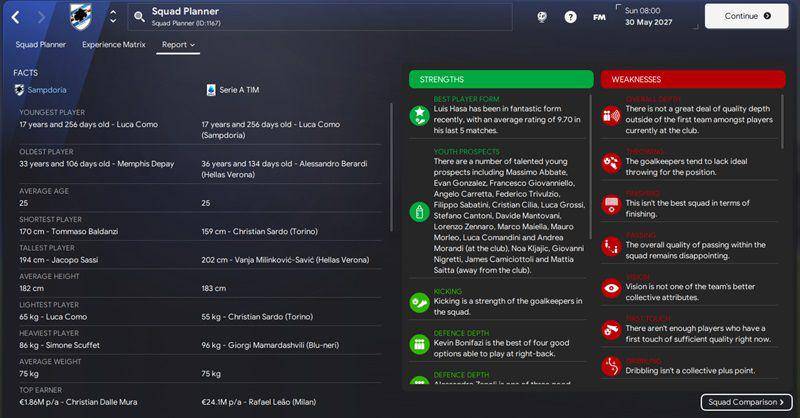
Task: Select '65 kg - Luca Como'
Action: point(53,317)
